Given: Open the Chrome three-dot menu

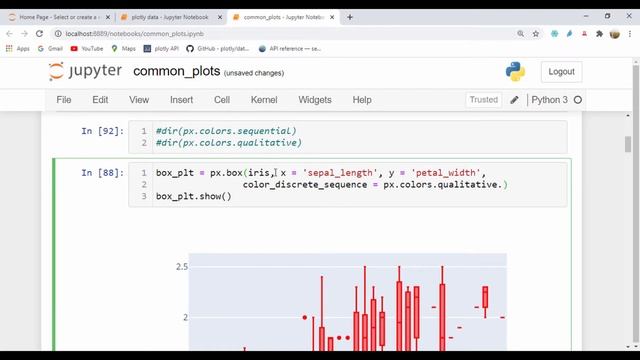Looking at the screenshot, I should pyautogui.click(x=630, y=34).
